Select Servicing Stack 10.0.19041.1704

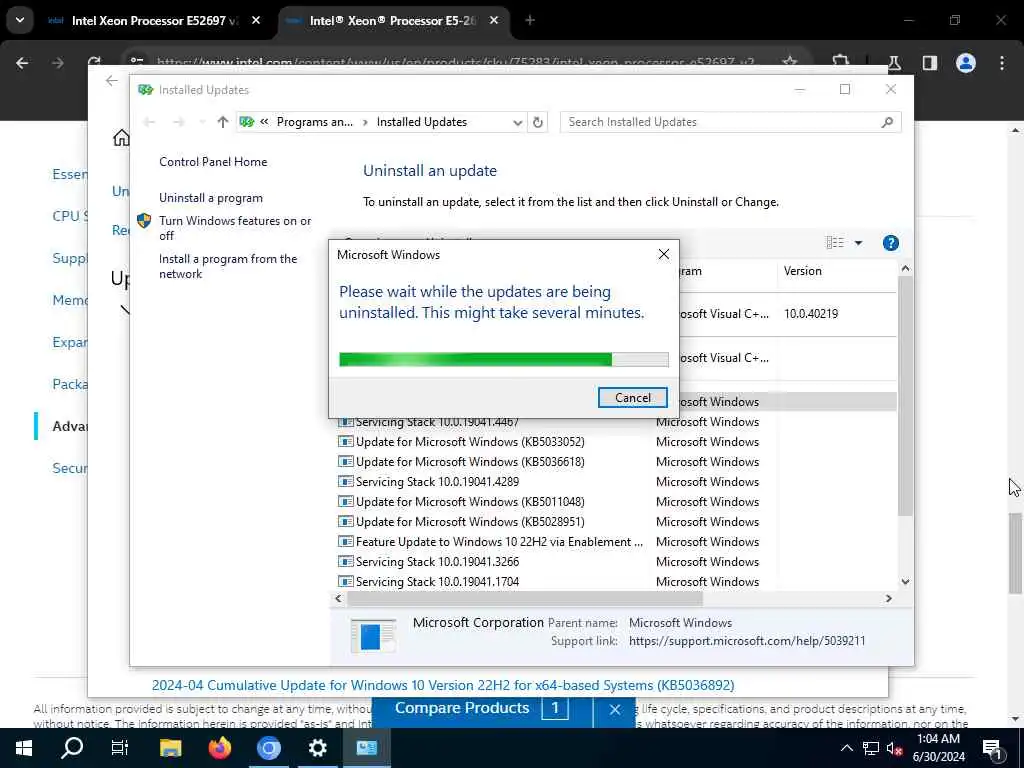click(437, 582)
